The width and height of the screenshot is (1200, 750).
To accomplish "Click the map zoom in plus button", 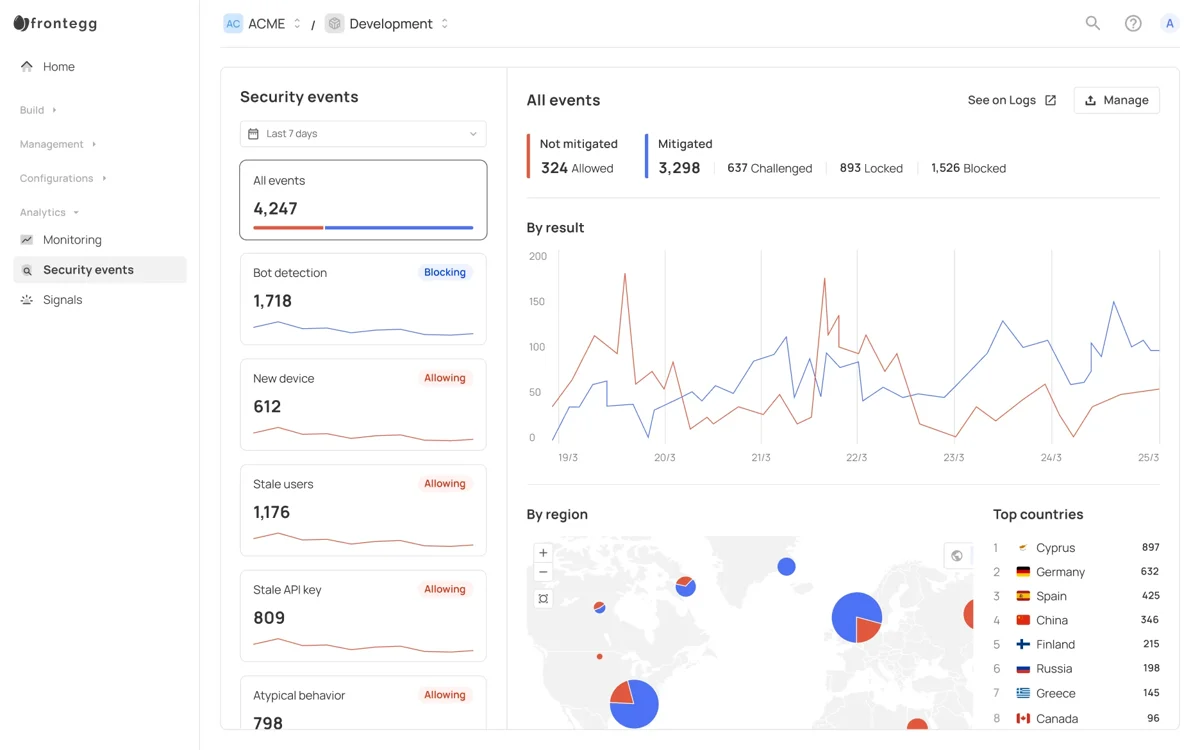I will click(543, 553).
